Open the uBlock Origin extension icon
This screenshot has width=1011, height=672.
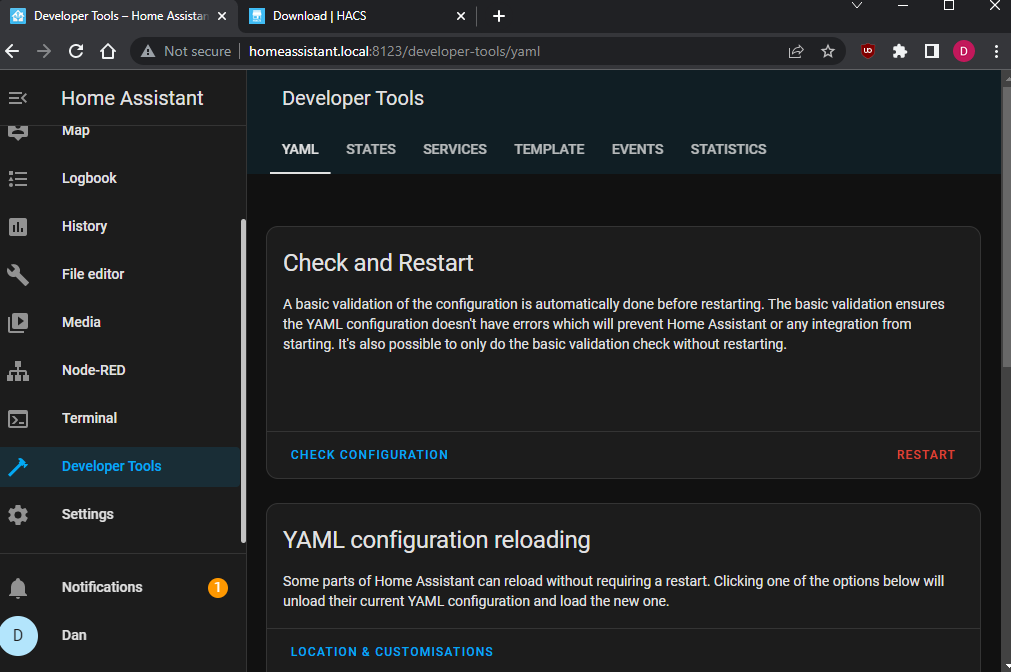pos(868,51)
